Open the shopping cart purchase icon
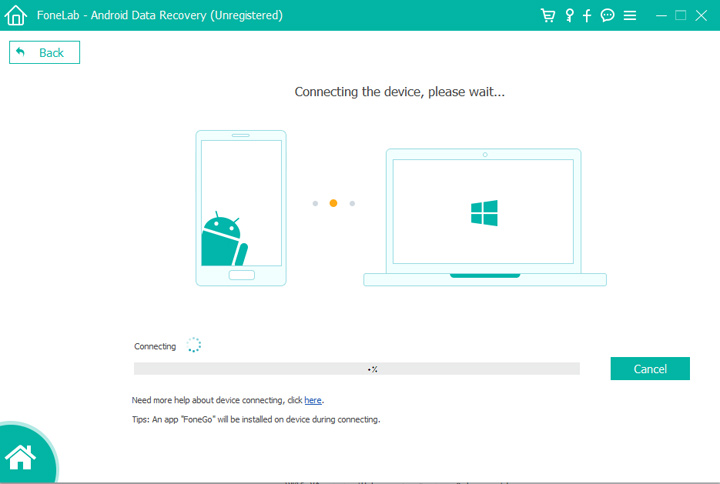Viewport: 720px width, 484px height. [548, 16]
